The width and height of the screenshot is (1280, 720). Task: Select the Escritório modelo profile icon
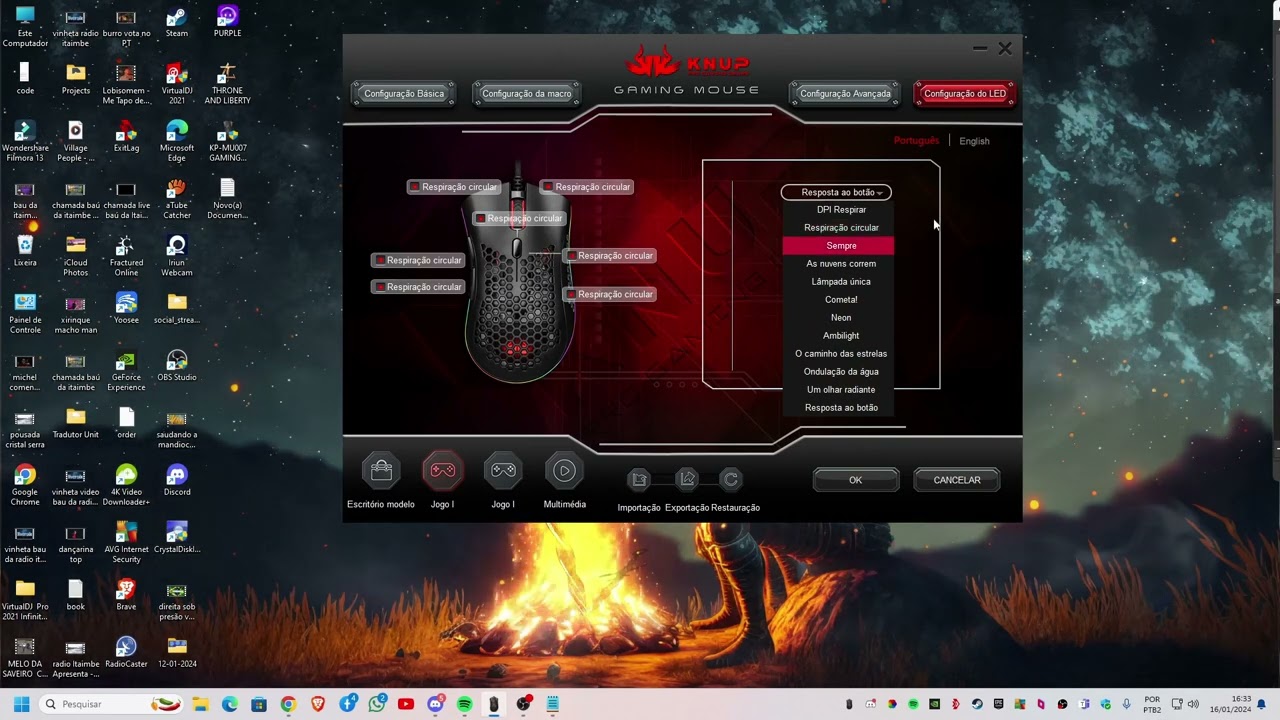click(381, 471)
